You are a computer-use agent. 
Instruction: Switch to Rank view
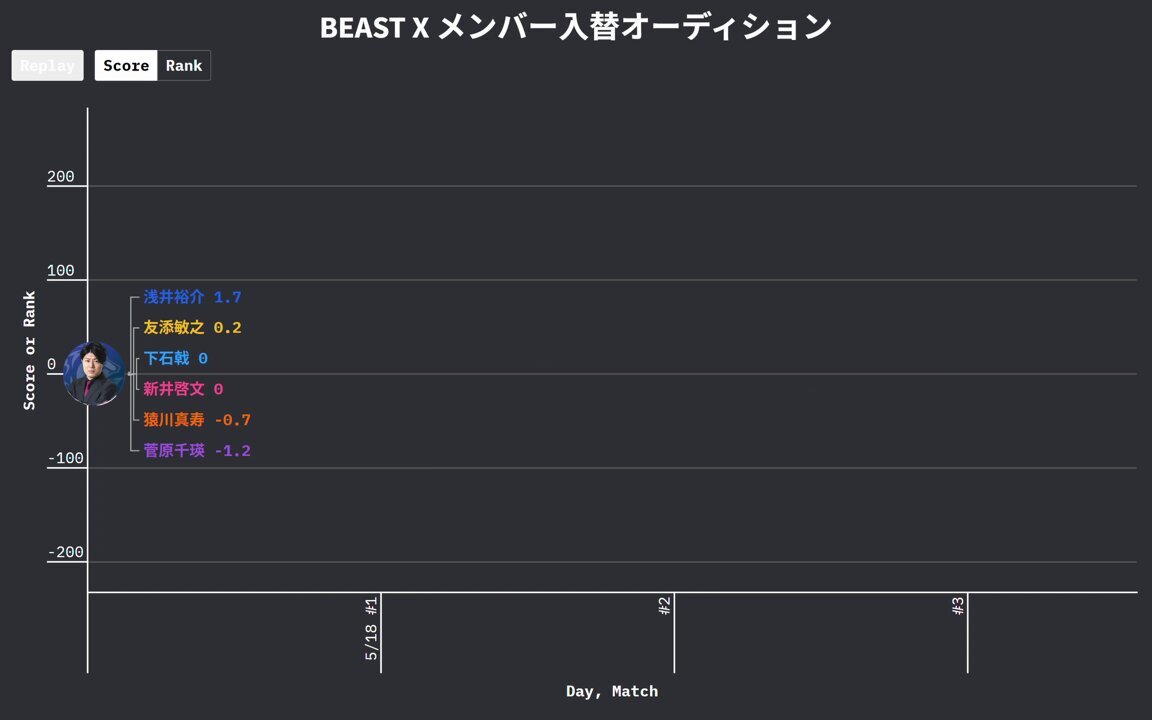pyautogui.click(x=184, y=66)
